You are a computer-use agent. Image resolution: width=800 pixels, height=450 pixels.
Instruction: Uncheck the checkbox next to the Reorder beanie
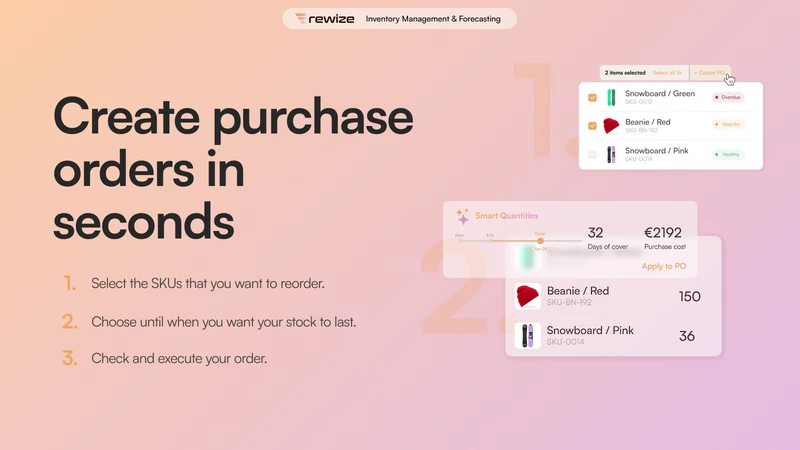(x=592, y=126)
